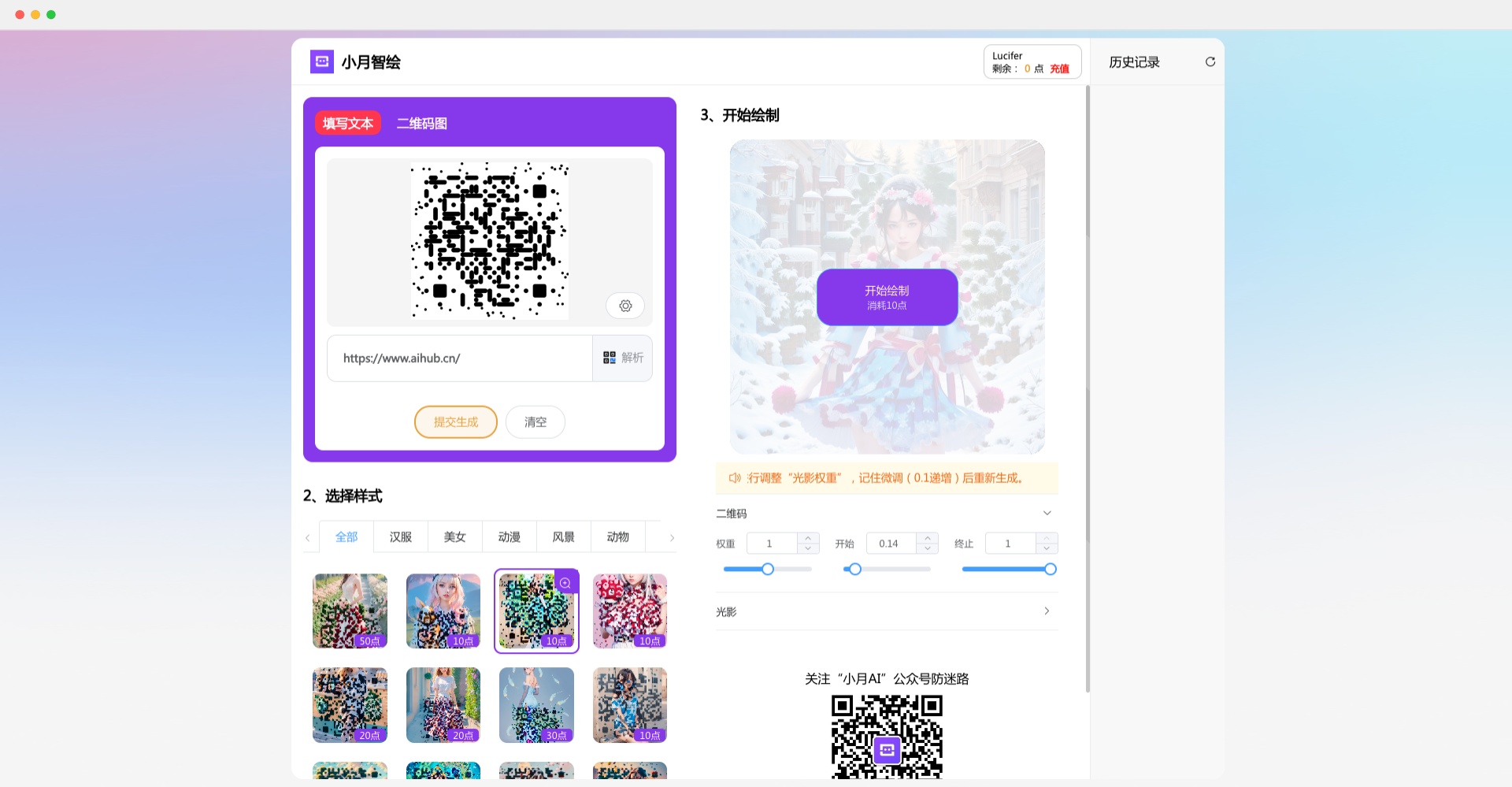Decrease the 开始 value stepper down

coord(928,548)
